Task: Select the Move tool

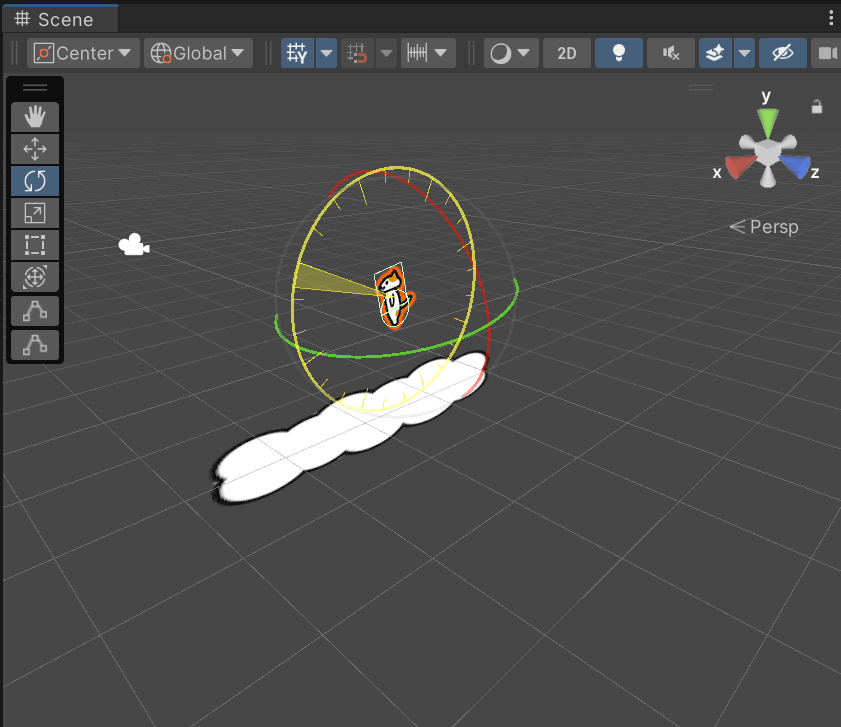Action: pos(35,149)
